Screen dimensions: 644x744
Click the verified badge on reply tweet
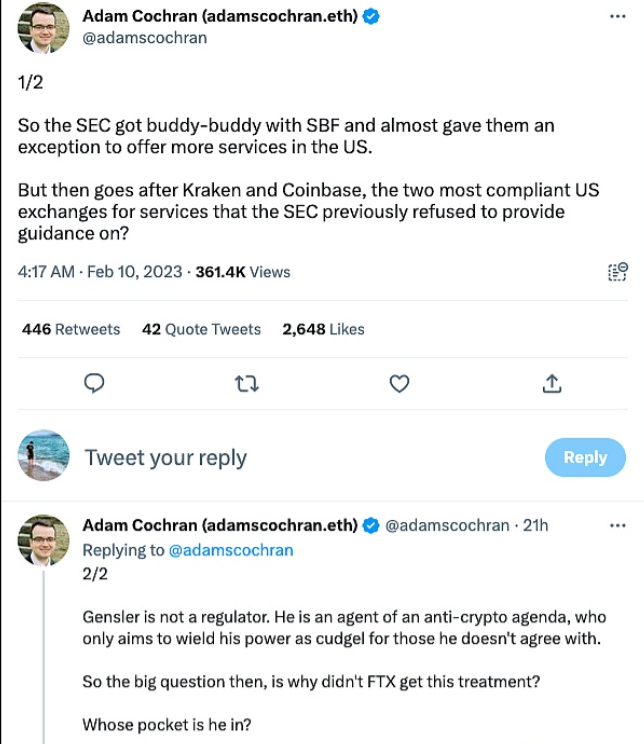click(x=370, y=525)
